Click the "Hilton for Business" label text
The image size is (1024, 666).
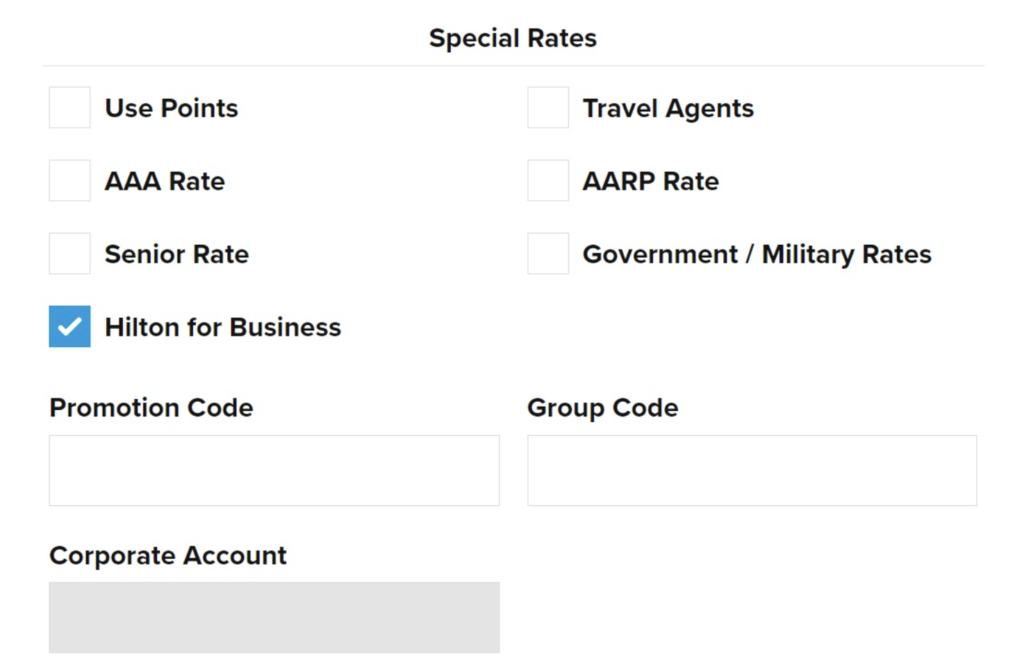click(x=223, y=327)
